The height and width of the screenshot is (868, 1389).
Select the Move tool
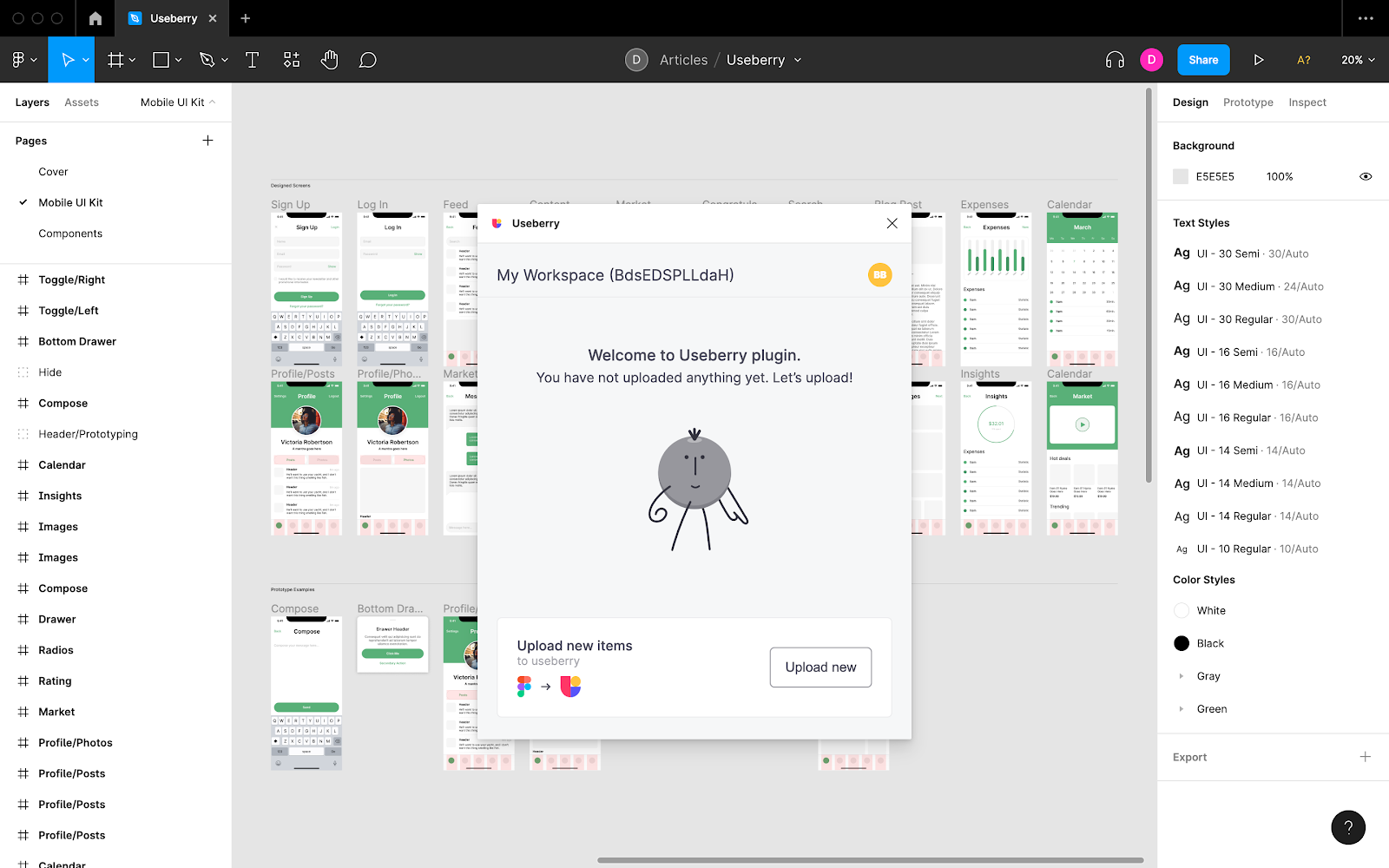(x=68, y=60)
